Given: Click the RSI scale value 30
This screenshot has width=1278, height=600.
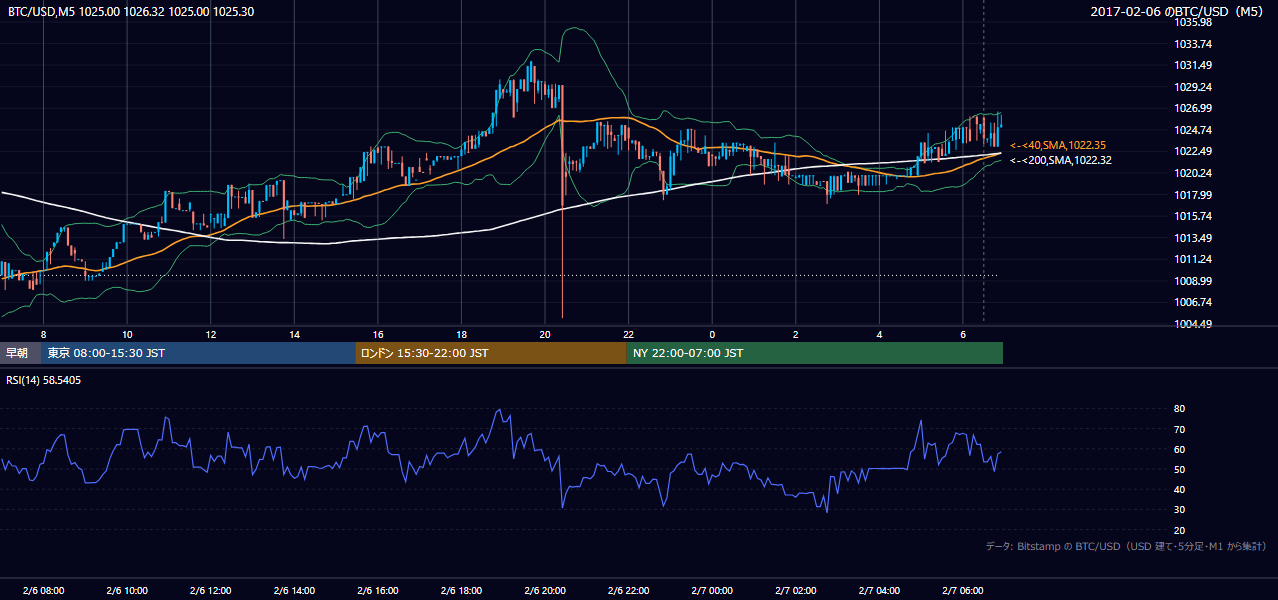Looking at the screenshot, I should tap(1179, 510).
